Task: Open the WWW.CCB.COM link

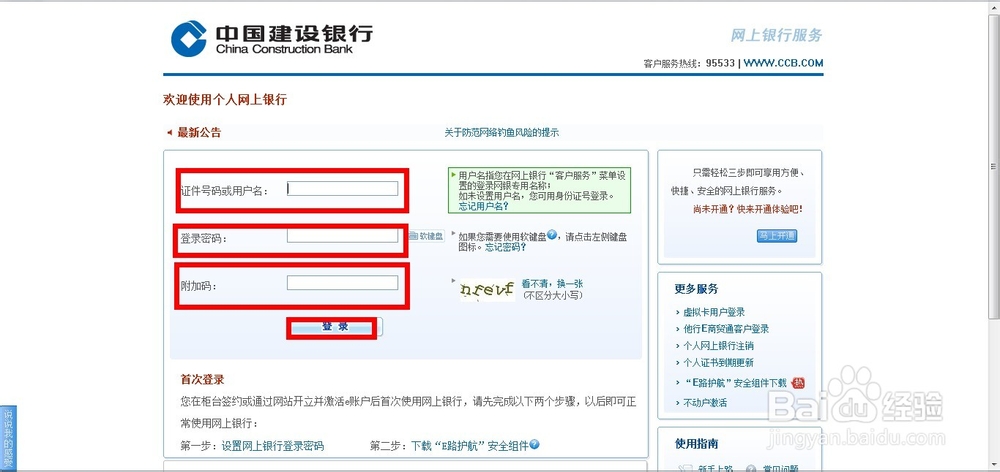Action: pos(783,63)
